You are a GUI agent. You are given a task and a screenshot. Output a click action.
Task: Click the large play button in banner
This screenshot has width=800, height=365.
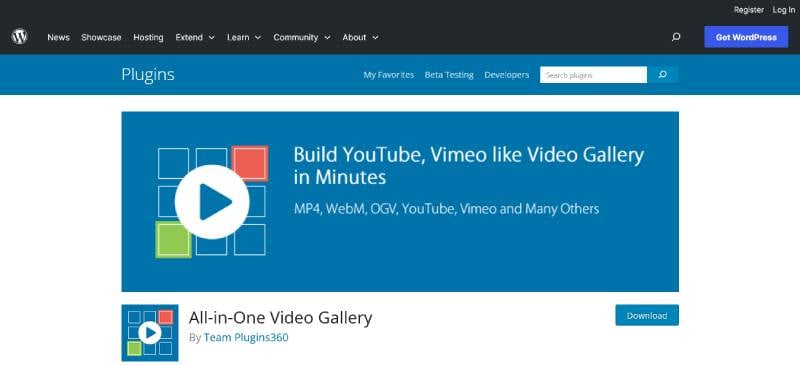click(212, 202)
